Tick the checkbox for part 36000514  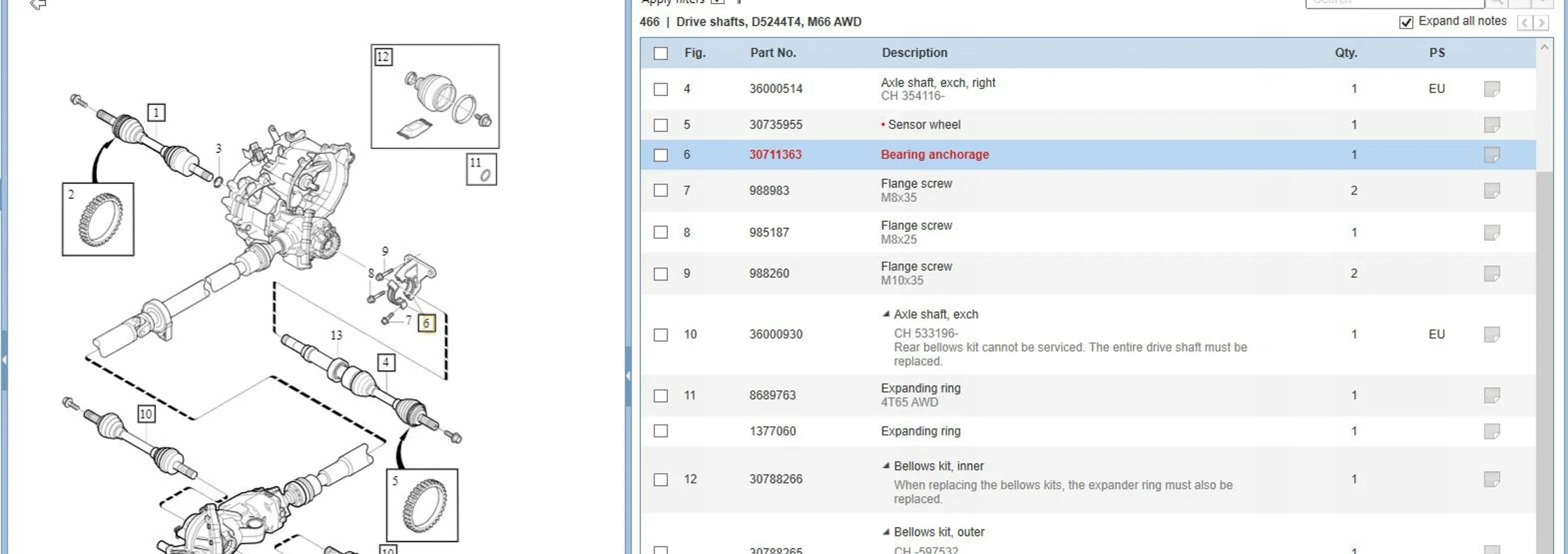(660, 89)
